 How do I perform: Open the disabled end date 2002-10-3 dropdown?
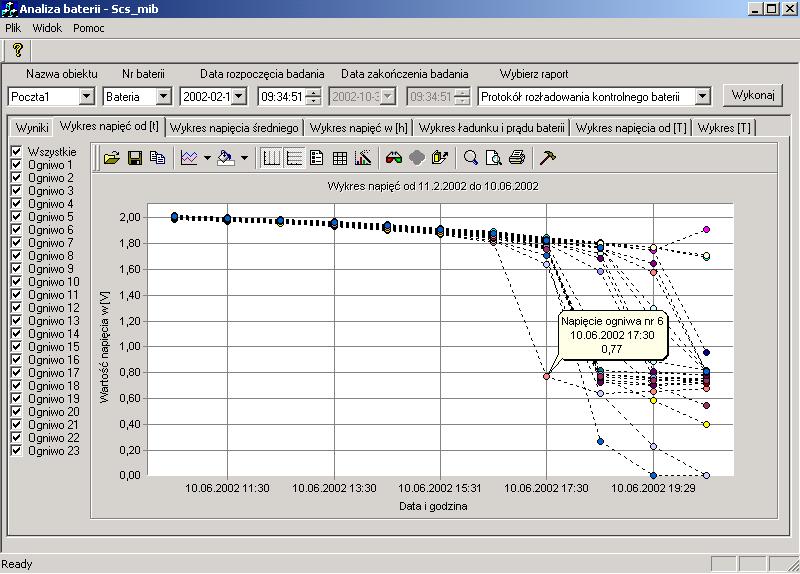388,96
